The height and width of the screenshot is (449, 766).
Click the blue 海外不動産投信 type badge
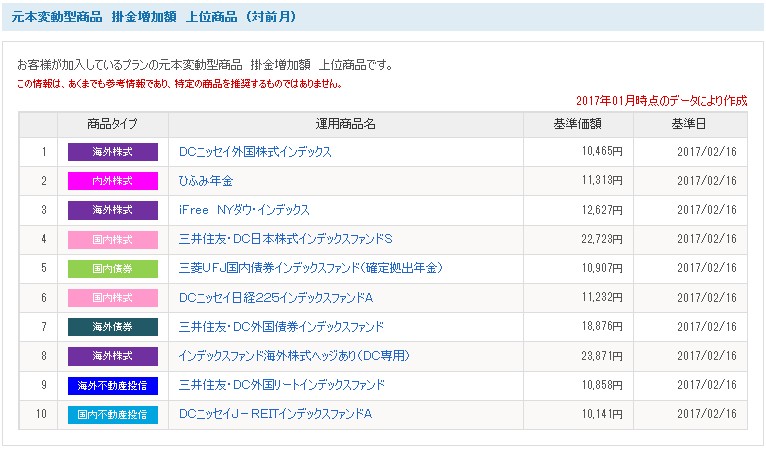[113, 385]
